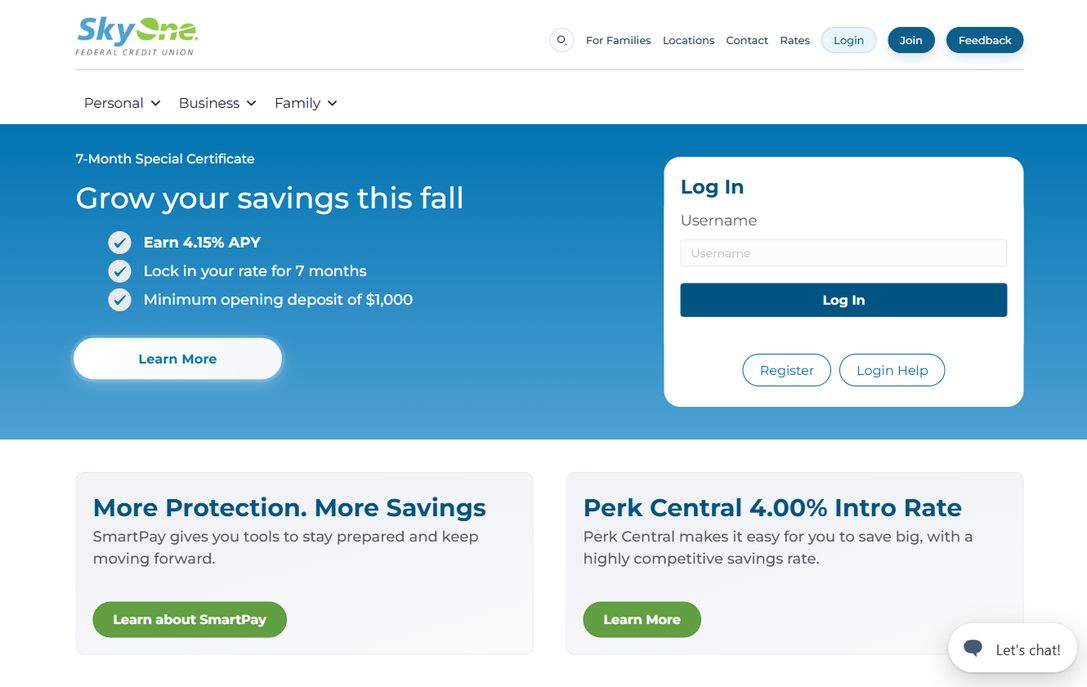This screenshot has height=687, width=1087.
Task: Open the SkyOne logo home link
Action: (137, 36)
